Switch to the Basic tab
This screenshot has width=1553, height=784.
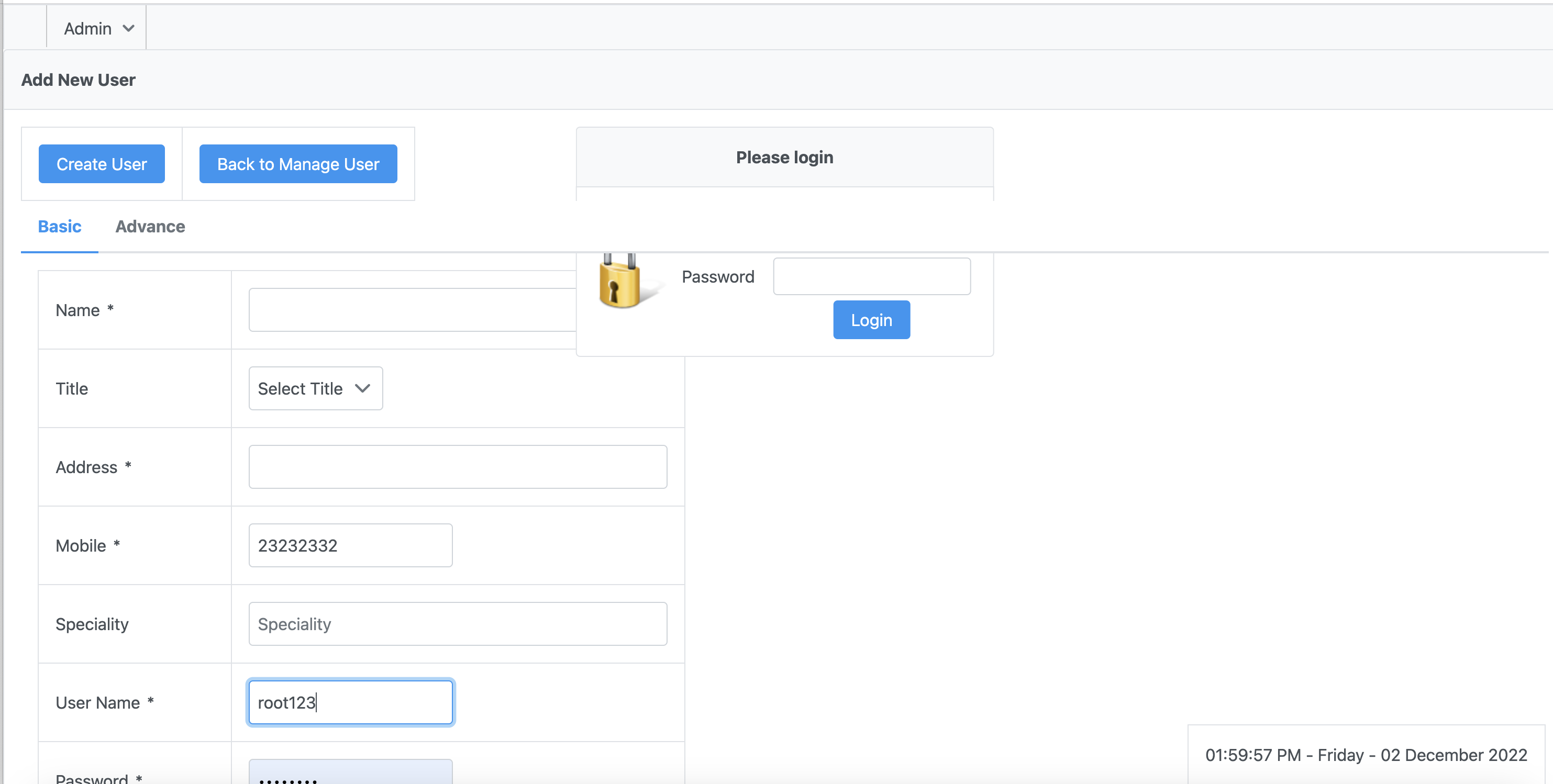coord(59,227)
